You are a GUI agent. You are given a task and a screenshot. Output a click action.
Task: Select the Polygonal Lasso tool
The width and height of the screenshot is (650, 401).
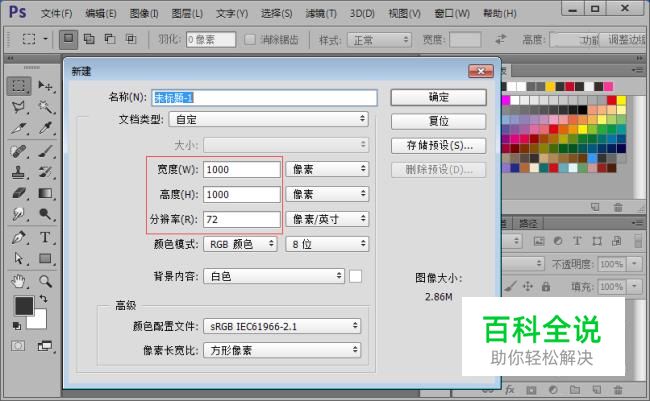(x=18, y=107)
